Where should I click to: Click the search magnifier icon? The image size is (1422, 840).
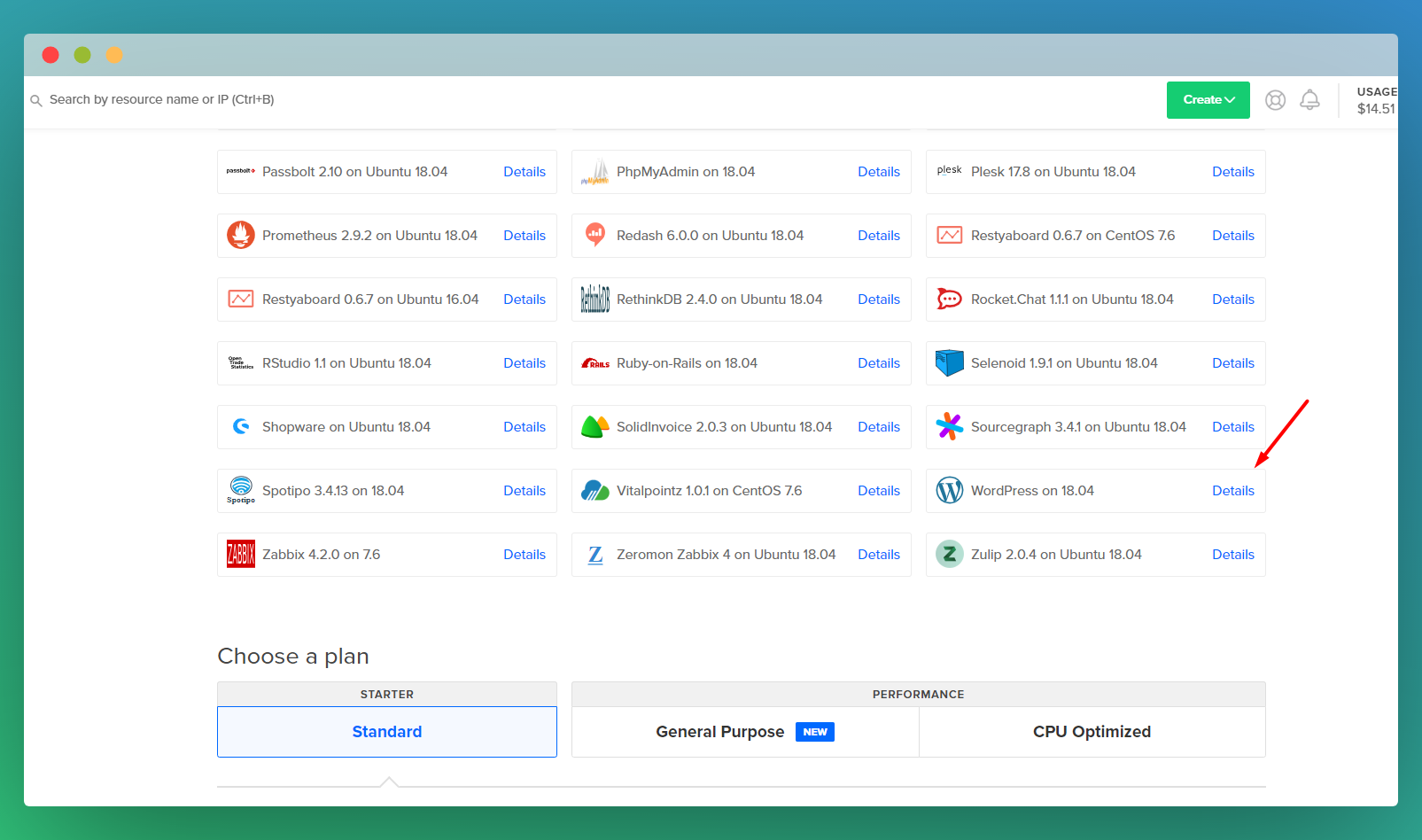click(x=36, y=101)
